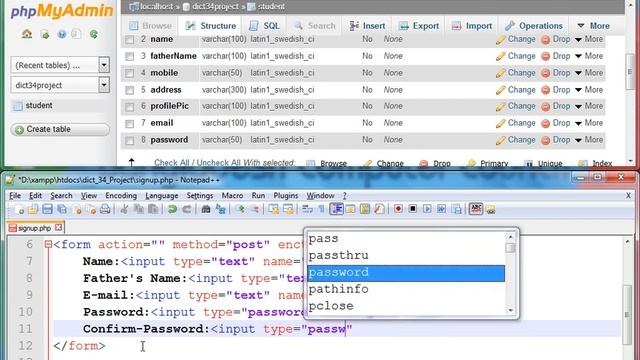The image size is (640, 360).
Task: Click Save All icon in Notepad++
Action: click(x=62, y=209)
